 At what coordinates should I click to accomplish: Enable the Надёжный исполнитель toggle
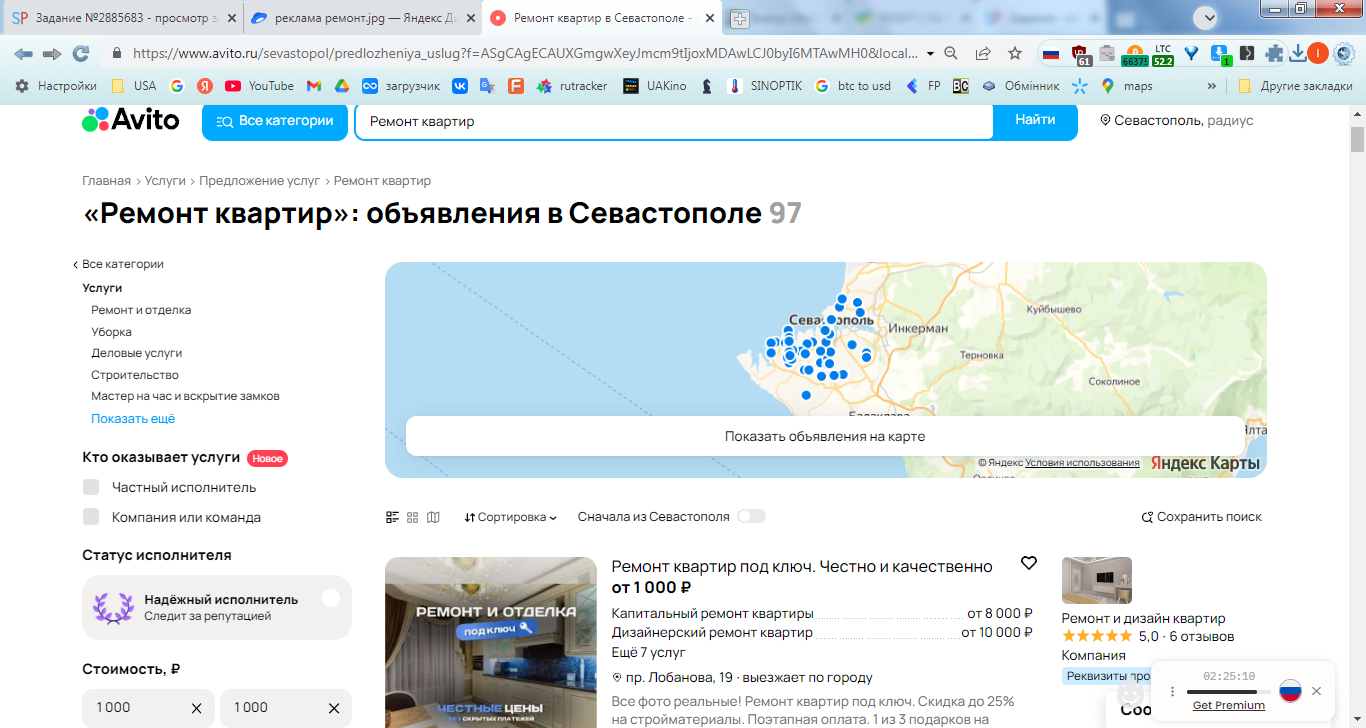pos(331,598)
